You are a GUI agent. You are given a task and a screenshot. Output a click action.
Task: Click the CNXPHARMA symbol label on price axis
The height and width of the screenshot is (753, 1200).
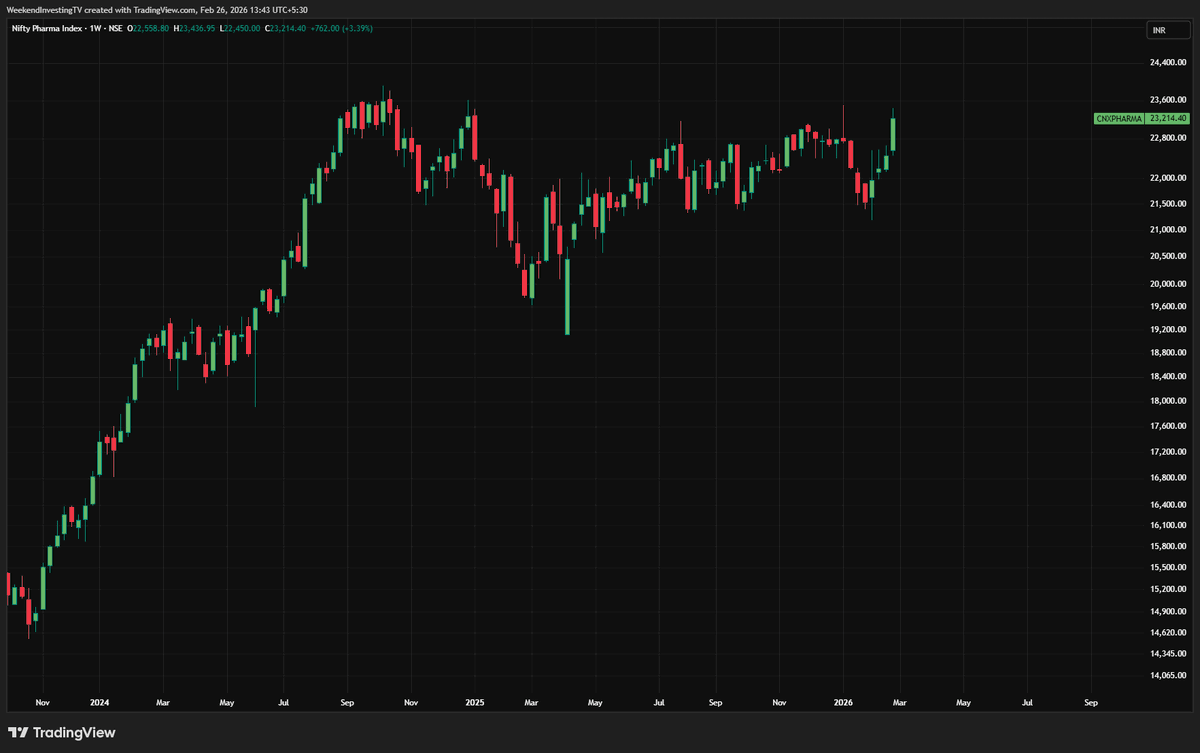[1119, 119]
